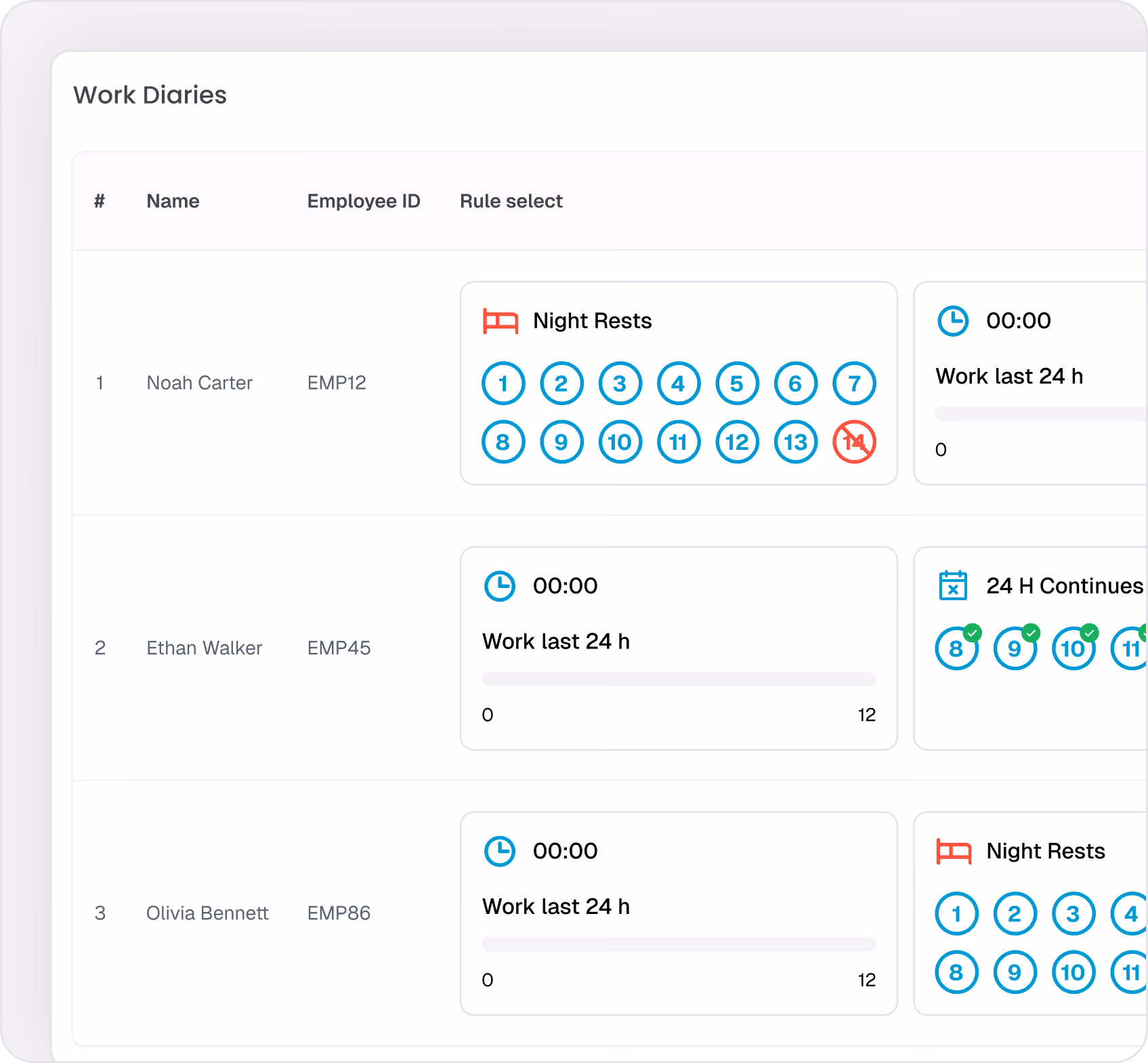Click the clock icon in Ethan Walker's work card
This screenshot has height=1063, width=1148.
[x=500, y=586]
